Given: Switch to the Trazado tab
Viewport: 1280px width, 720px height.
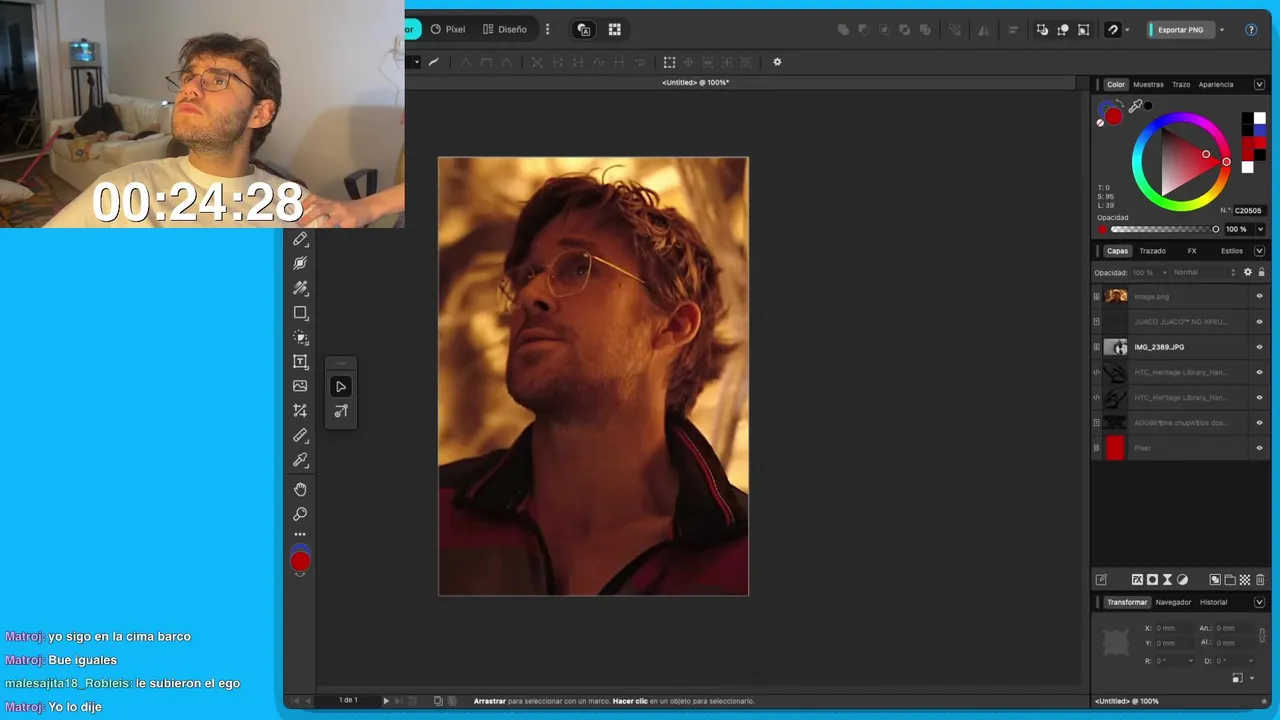Looking at the screenshot, I should coord(1152,251).
